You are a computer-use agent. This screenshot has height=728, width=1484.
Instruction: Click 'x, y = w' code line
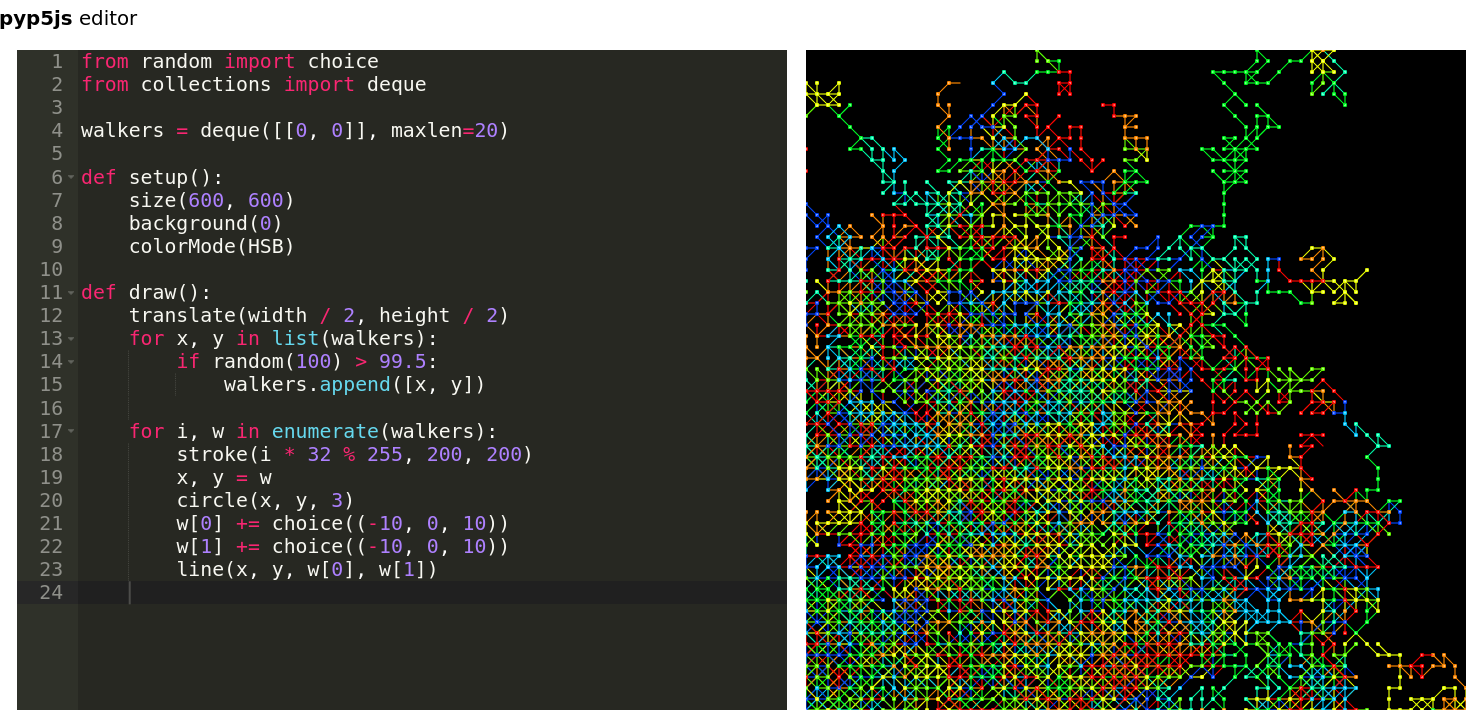tap(224, 478)
